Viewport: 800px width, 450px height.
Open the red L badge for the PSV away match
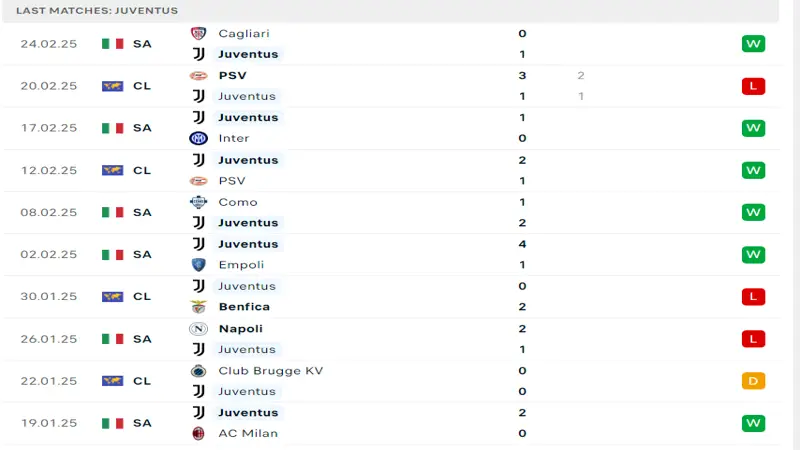click(753, 86)
